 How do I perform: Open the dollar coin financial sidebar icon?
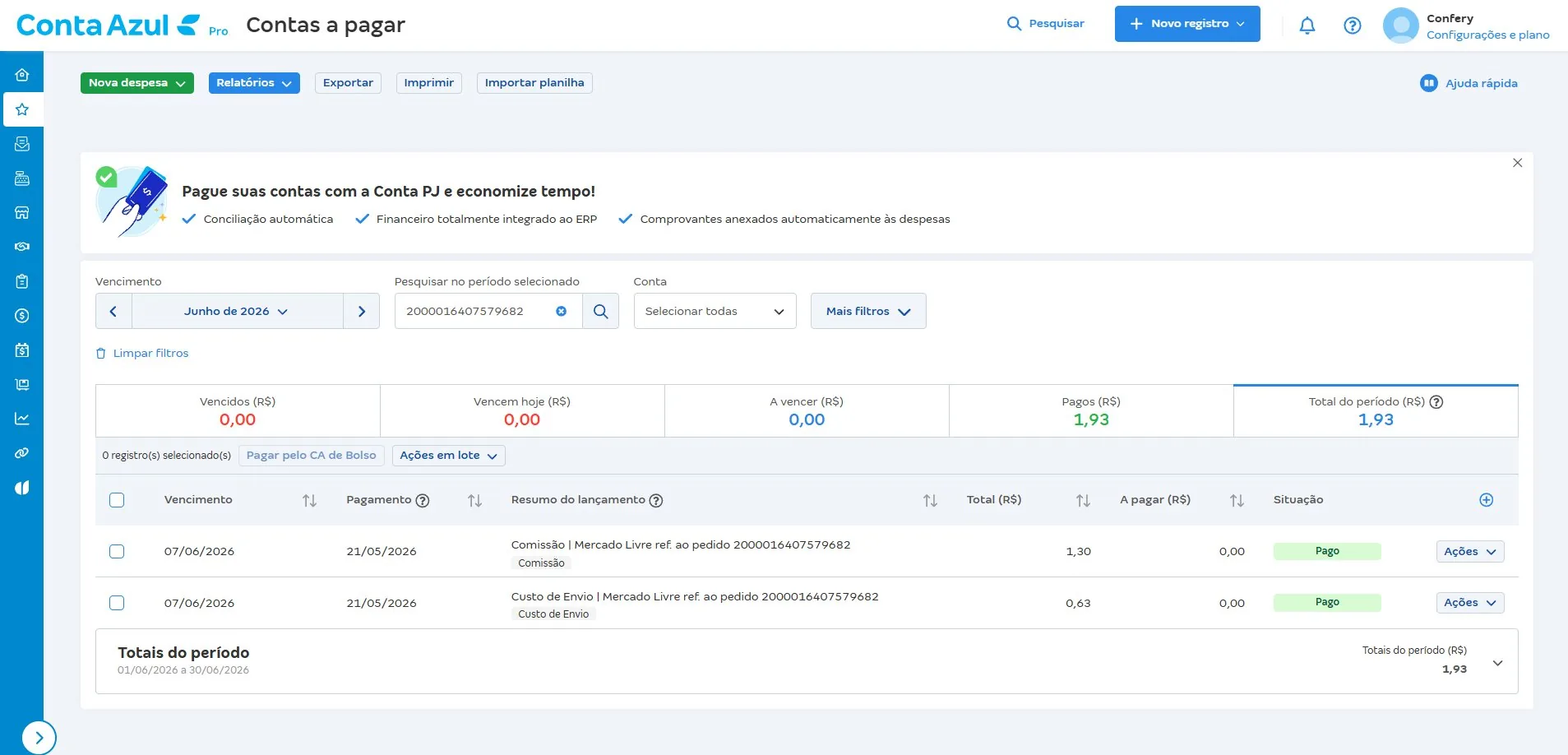click(22, 316)
